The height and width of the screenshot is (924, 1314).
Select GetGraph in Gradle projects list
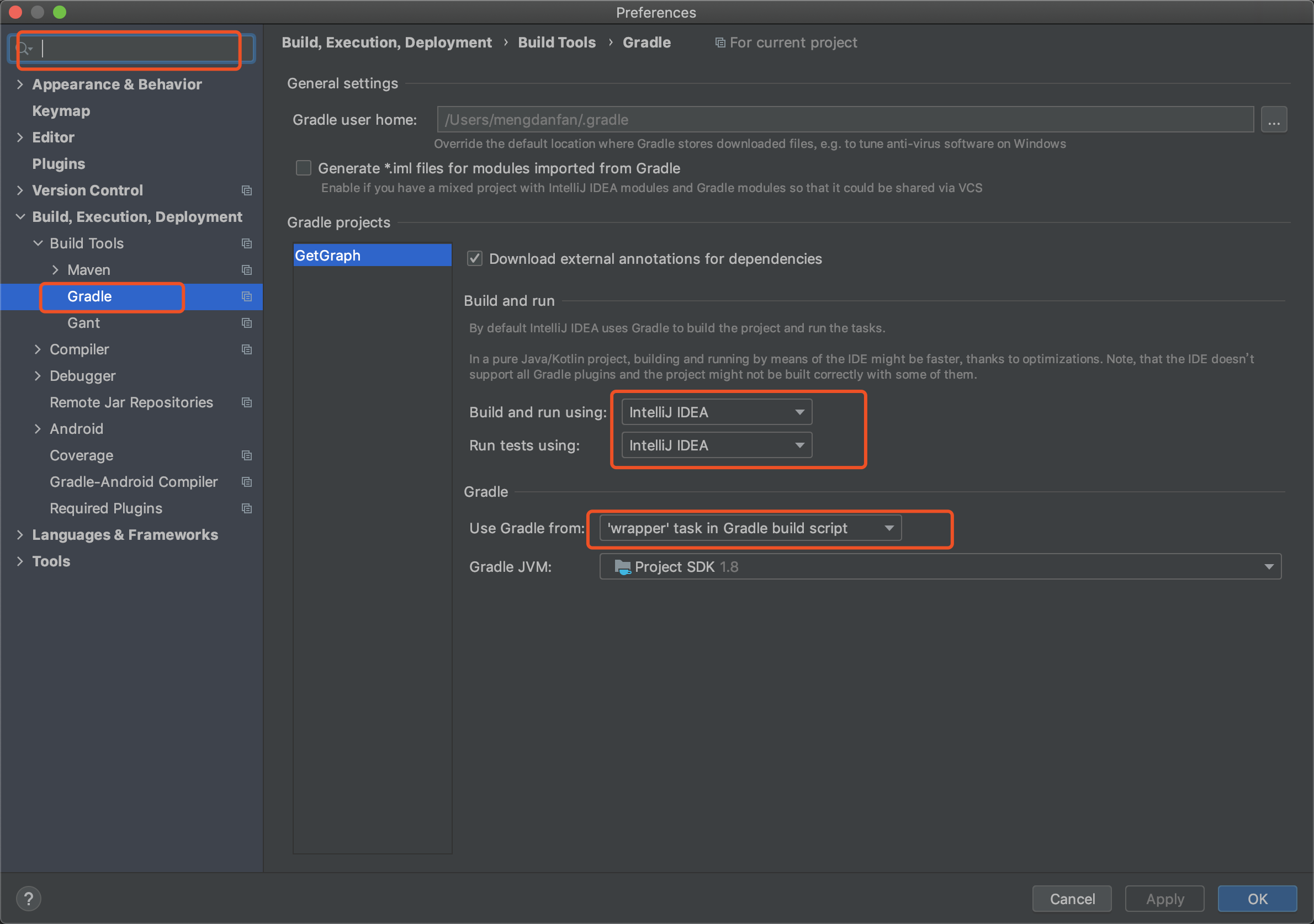click(373, 255)
